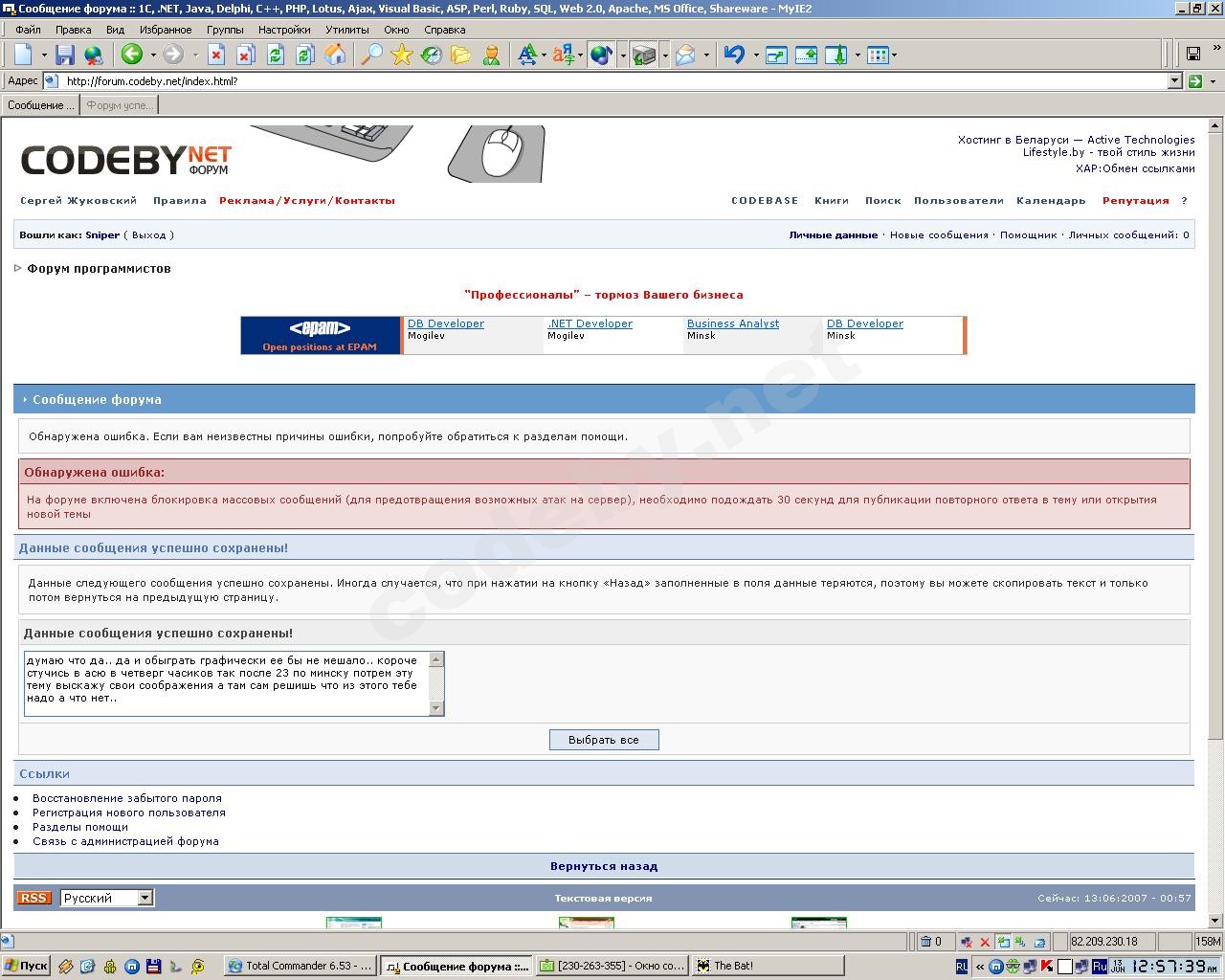Click the orange RSS feed badge
This screenshot has width=1225, height=980.
(33, 898)
